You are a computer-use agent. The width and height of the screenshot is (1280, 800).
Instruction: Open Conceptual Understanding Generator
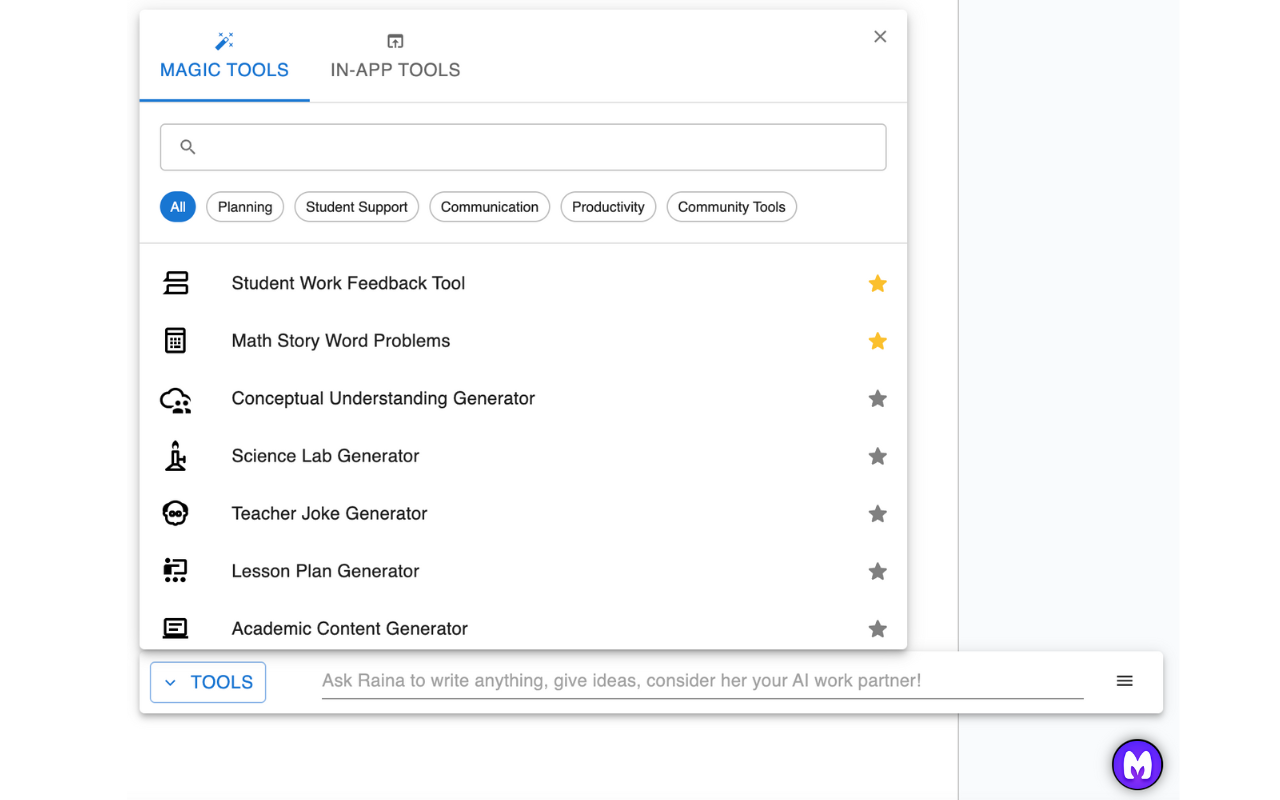pyautogui.click(x=383, y=398)
